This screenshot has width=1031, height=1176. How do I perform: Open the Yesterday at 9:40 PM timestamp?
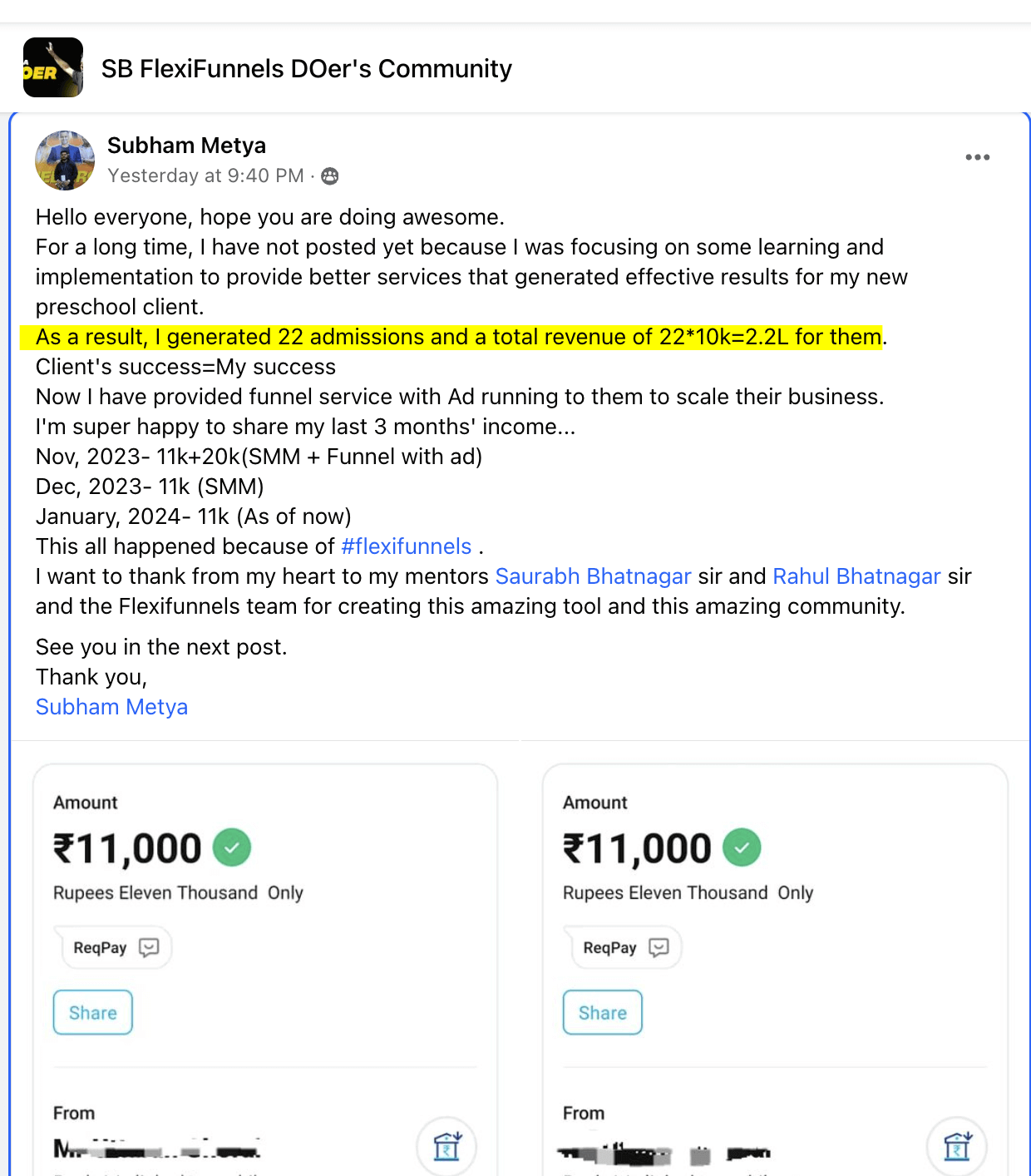click(x=205, y=175)
